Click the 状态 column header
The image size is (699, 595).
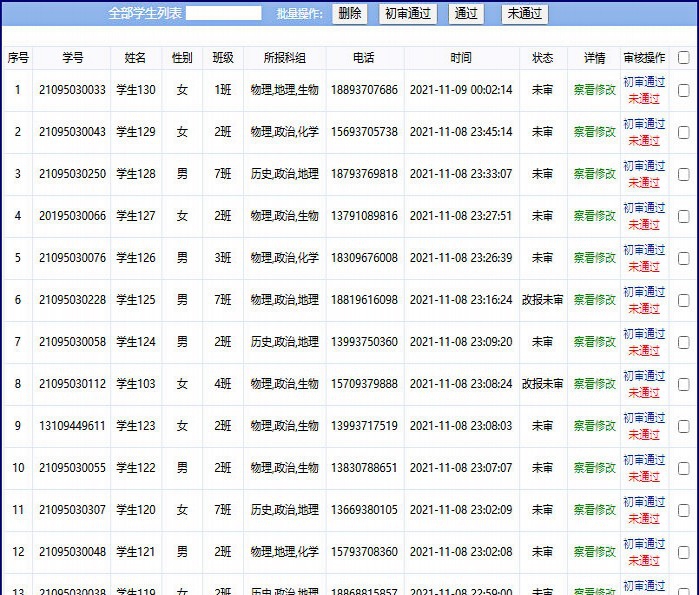click(543, 57)
